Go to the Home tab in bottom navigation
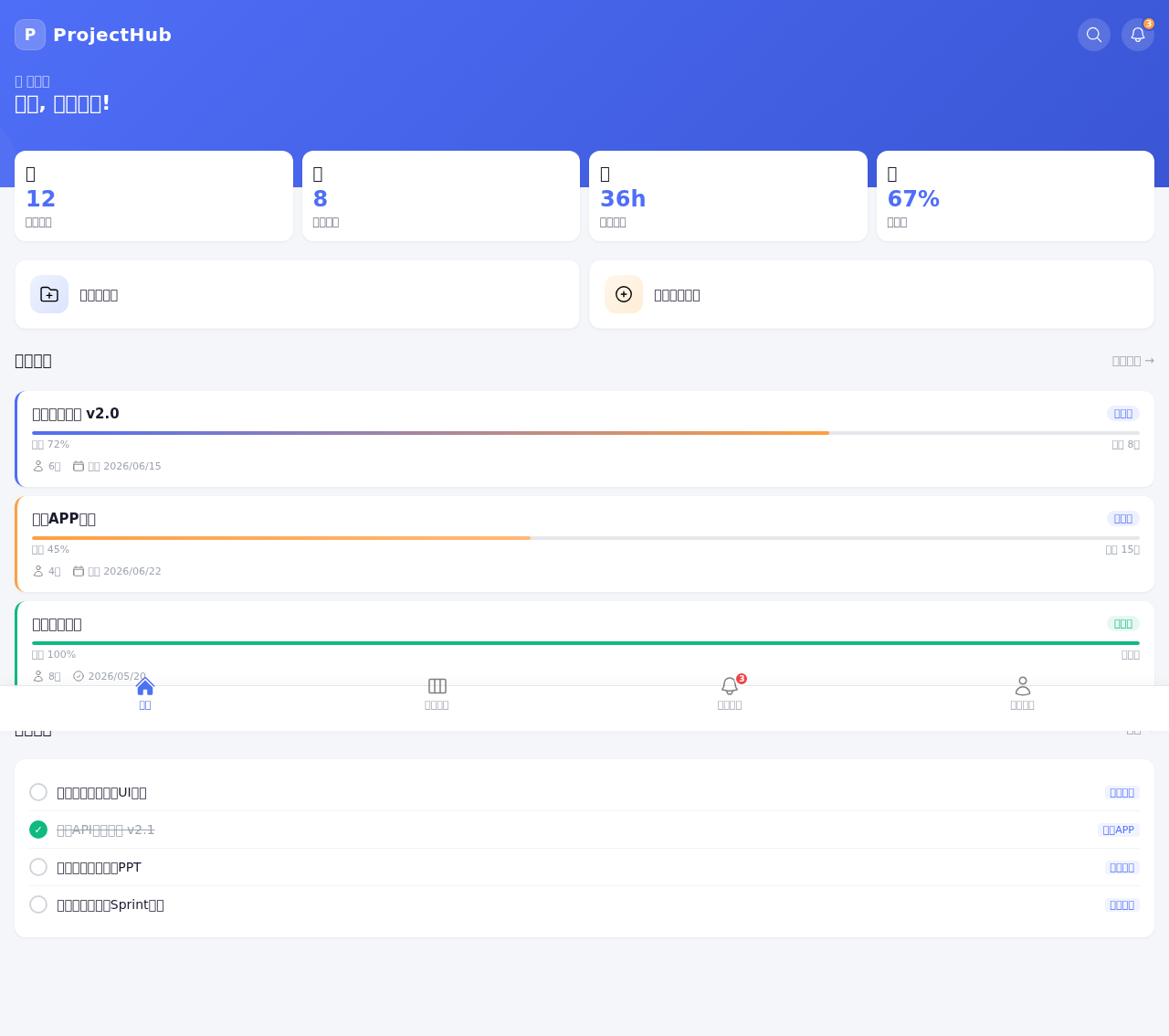 [x=145, y=694]
